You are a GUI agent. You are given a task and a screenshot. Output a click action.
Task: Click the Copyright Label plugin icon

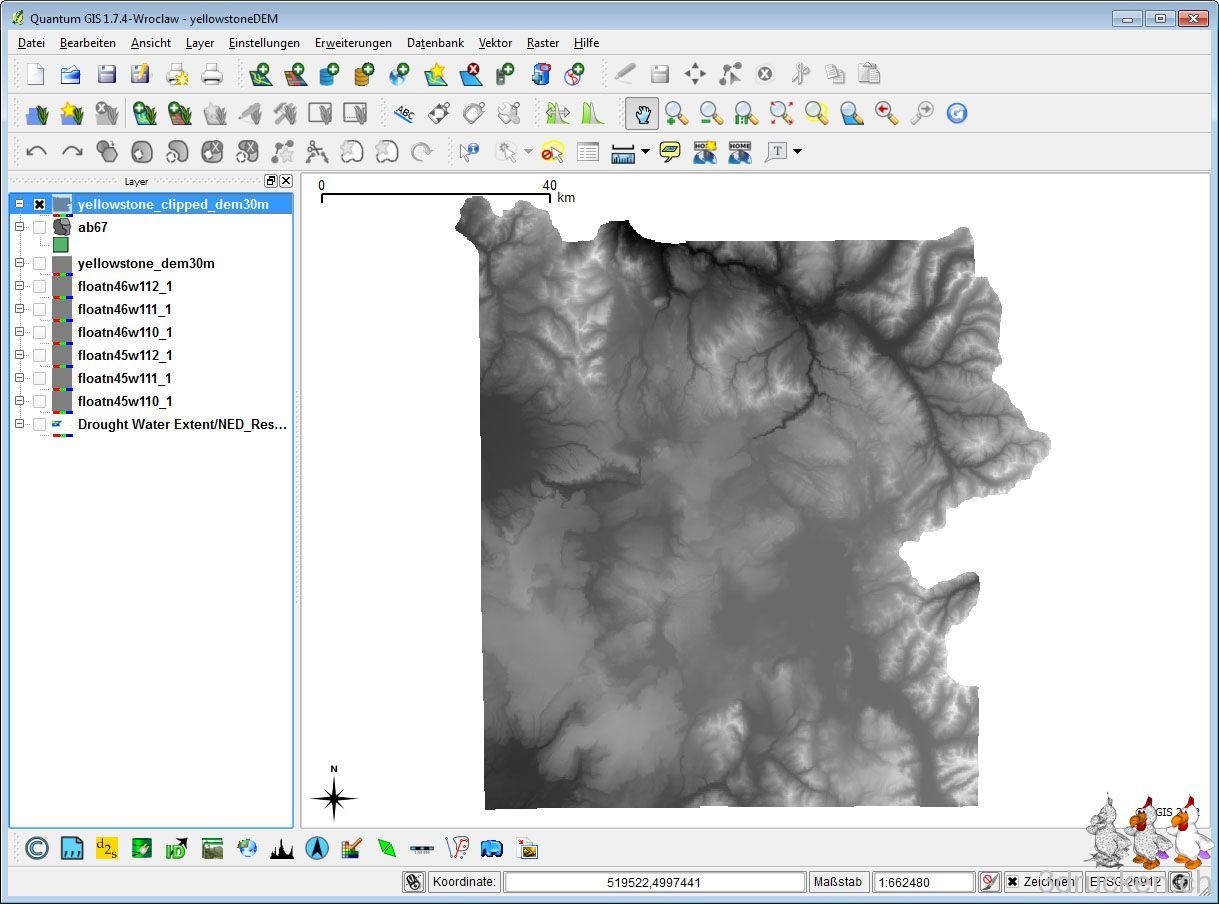[x=36, y=849]
